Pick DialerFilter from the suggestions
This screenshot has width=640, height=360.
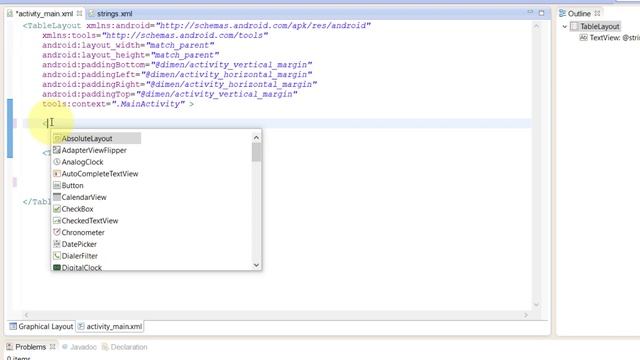(79, 256)
